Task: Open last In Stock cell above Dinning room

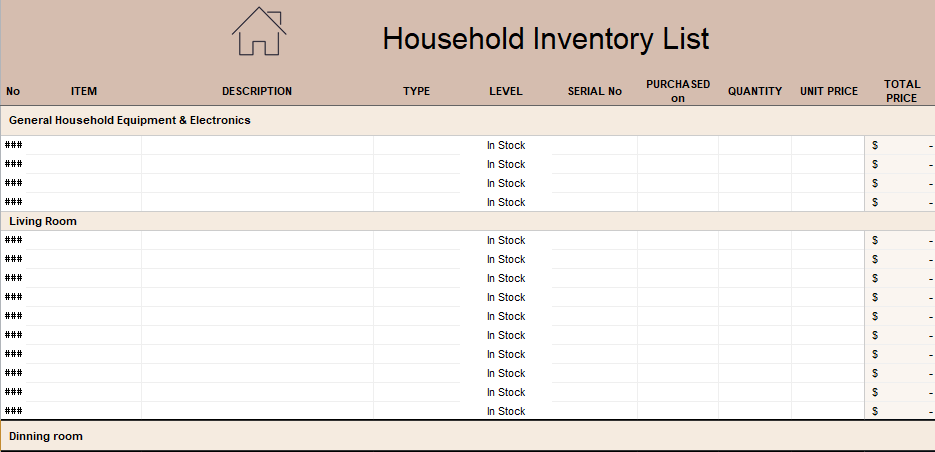Action: coord(505,411)
